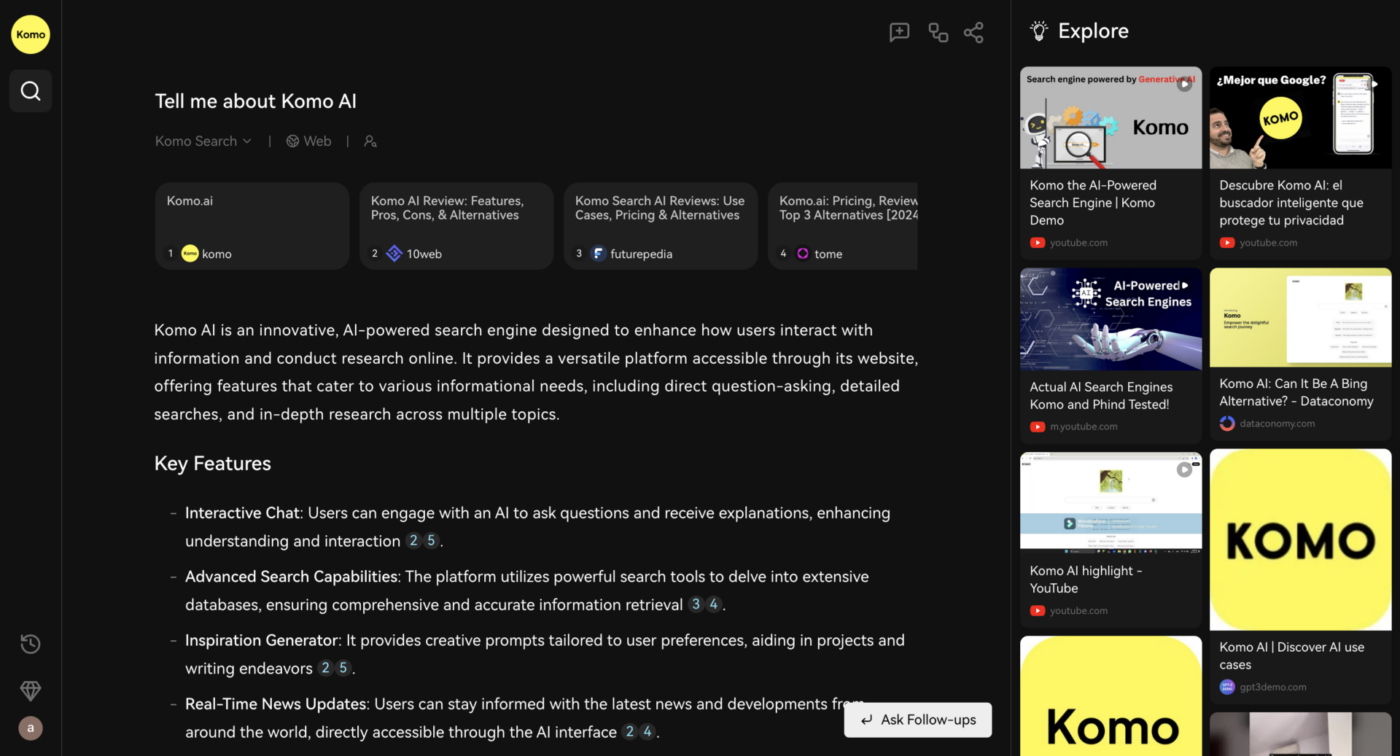Click YouTube icon beside m.youtube.com
This screenshot has height=756, width=1400.
1038,427
